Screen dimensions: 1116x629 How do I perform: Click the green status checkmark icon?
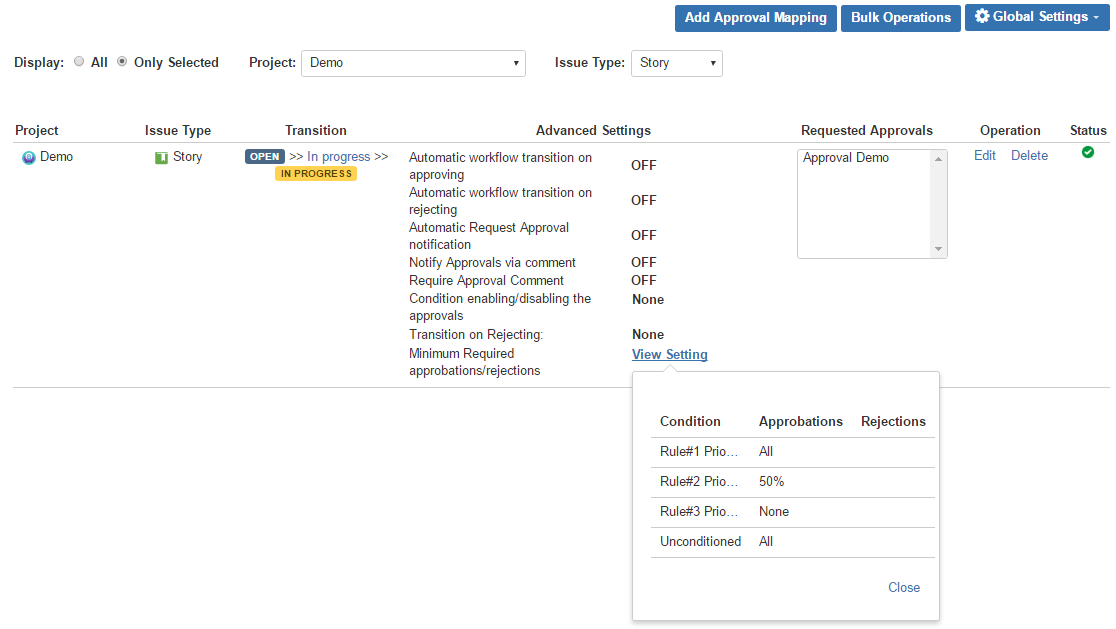[1088, 152]
